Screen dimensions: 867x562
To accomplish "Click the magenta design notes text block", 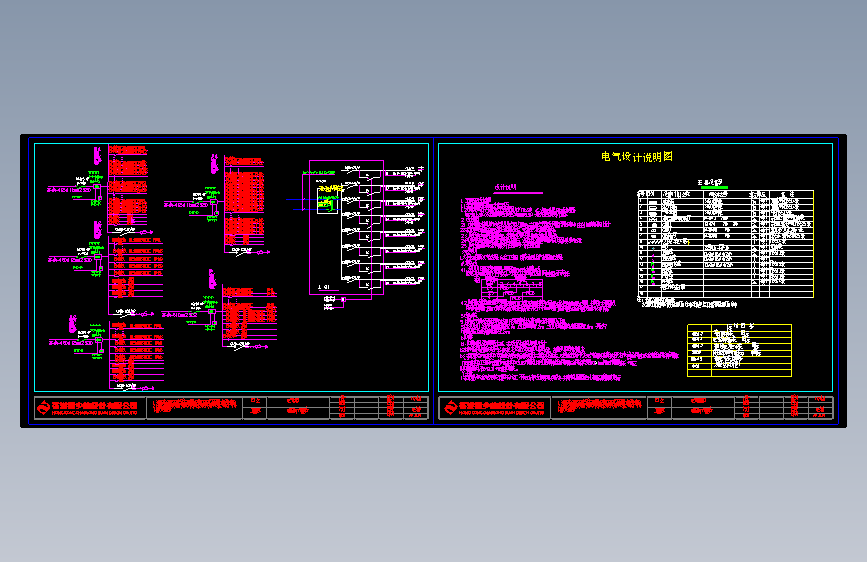I will 570,289.
